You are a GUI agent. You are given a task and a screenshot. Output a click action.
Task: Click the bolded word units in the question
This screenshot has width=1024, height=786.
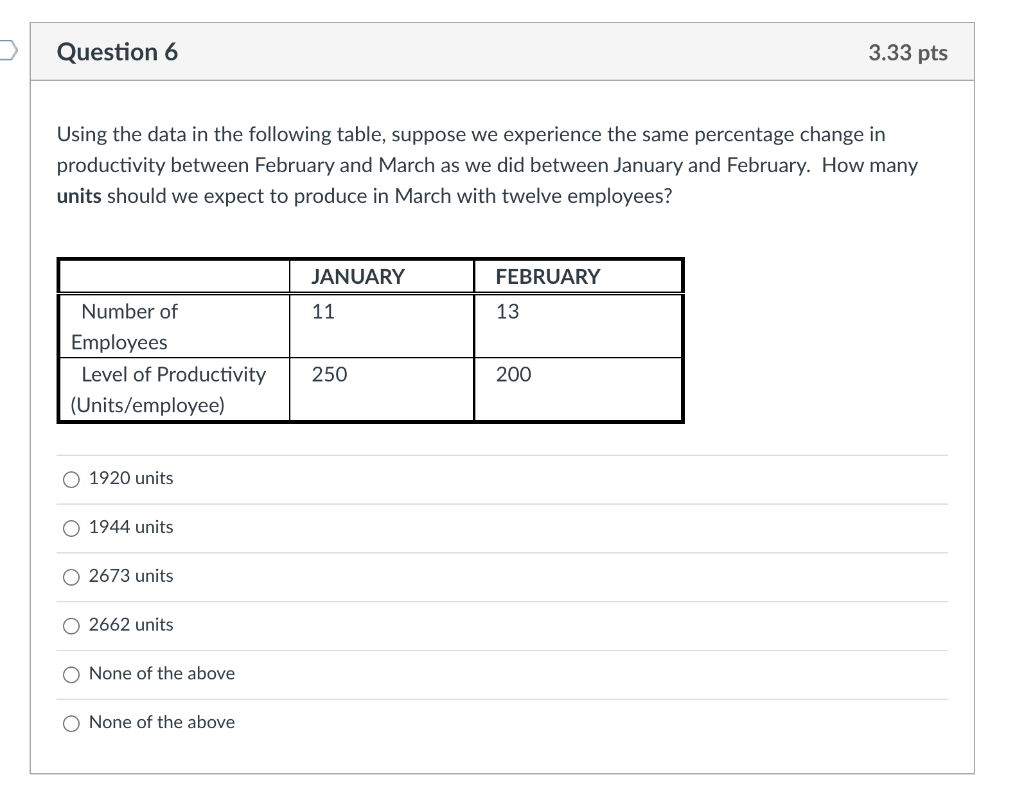[74, 196]
